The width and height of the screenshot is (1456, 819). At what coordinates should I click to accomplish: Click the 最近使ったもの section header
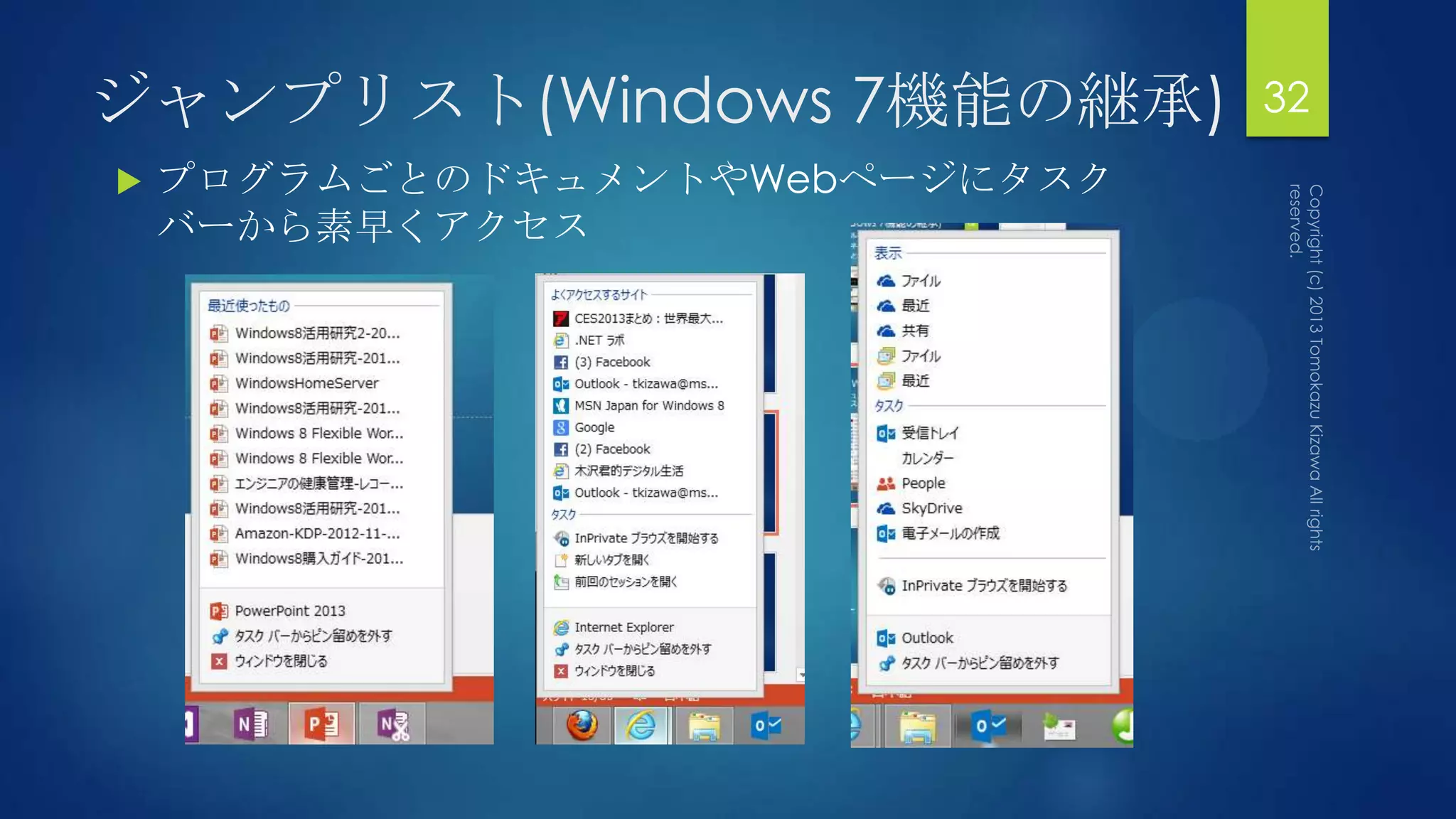[249, 306]
